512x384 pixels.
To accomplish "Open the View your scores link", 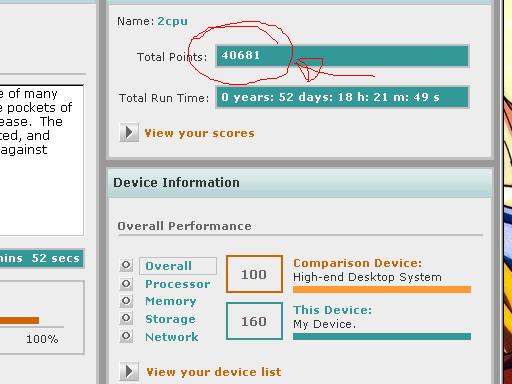I will tap(199, 133).
